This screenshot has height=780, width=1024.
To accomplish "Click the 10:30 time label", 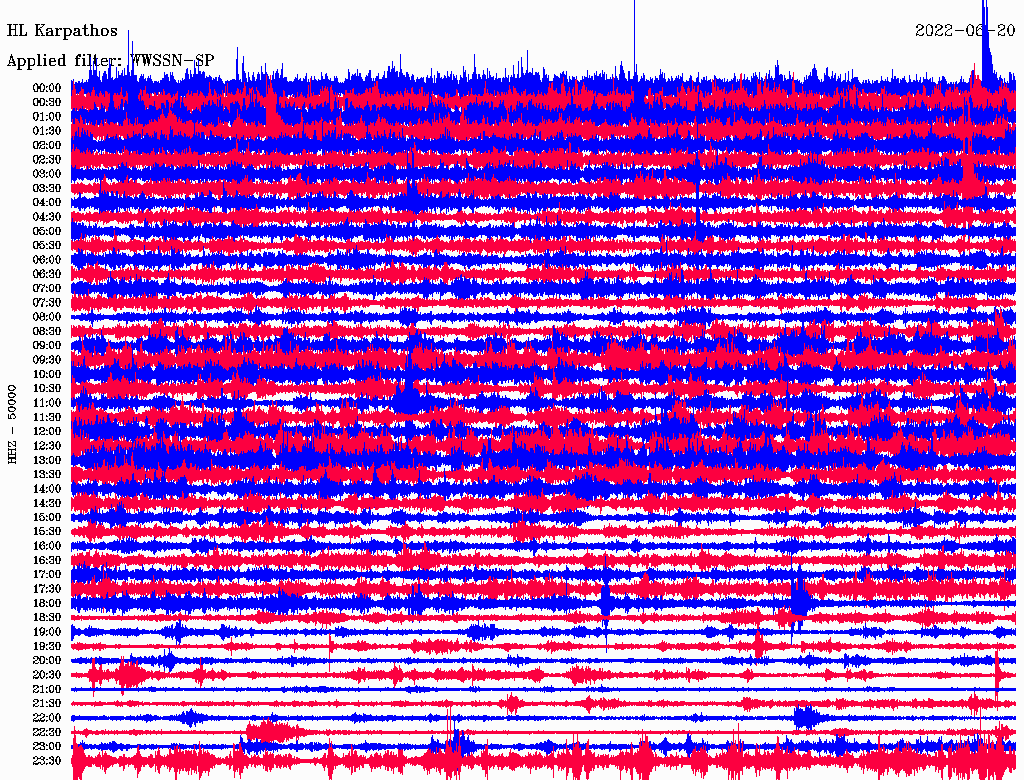I will [x=47, y=389].
